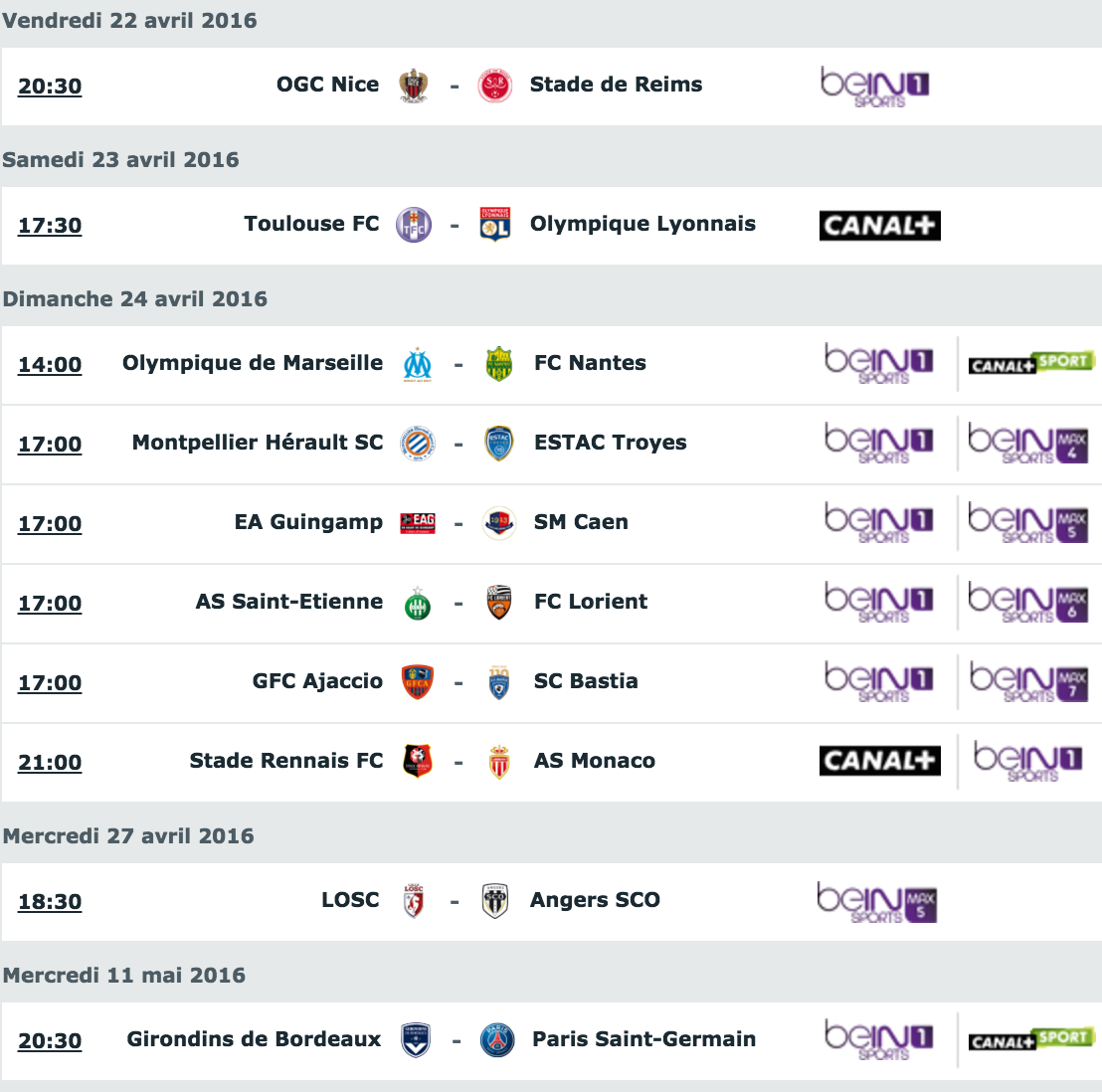Image resolution: width=1102 pixels, height=1092 pixels.
Task: Click the AS Monaco club crest
Action: (x=499, y=762)
